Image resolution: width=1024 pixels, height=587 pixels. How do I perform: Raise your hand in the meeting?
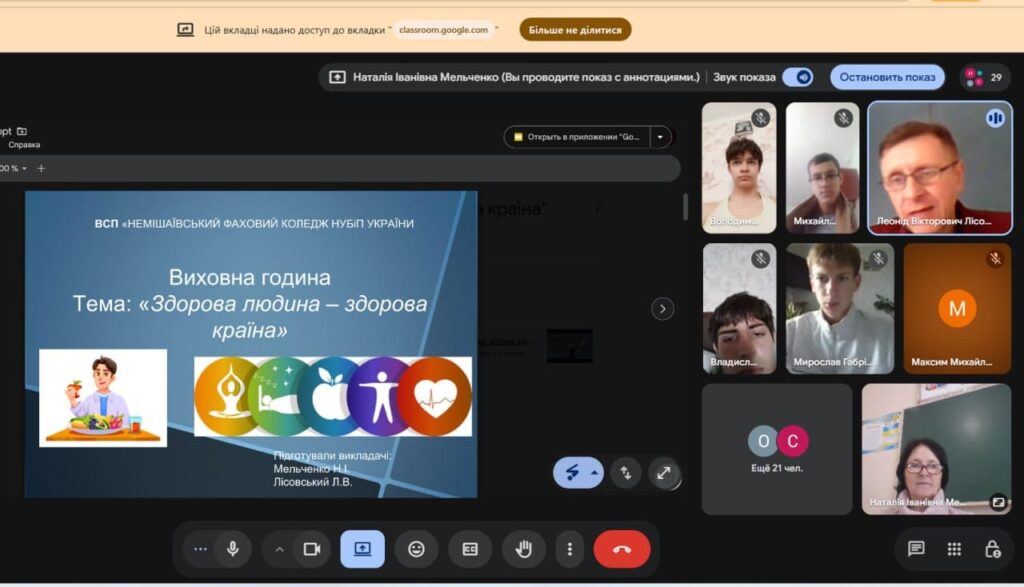tap(524, 549)
